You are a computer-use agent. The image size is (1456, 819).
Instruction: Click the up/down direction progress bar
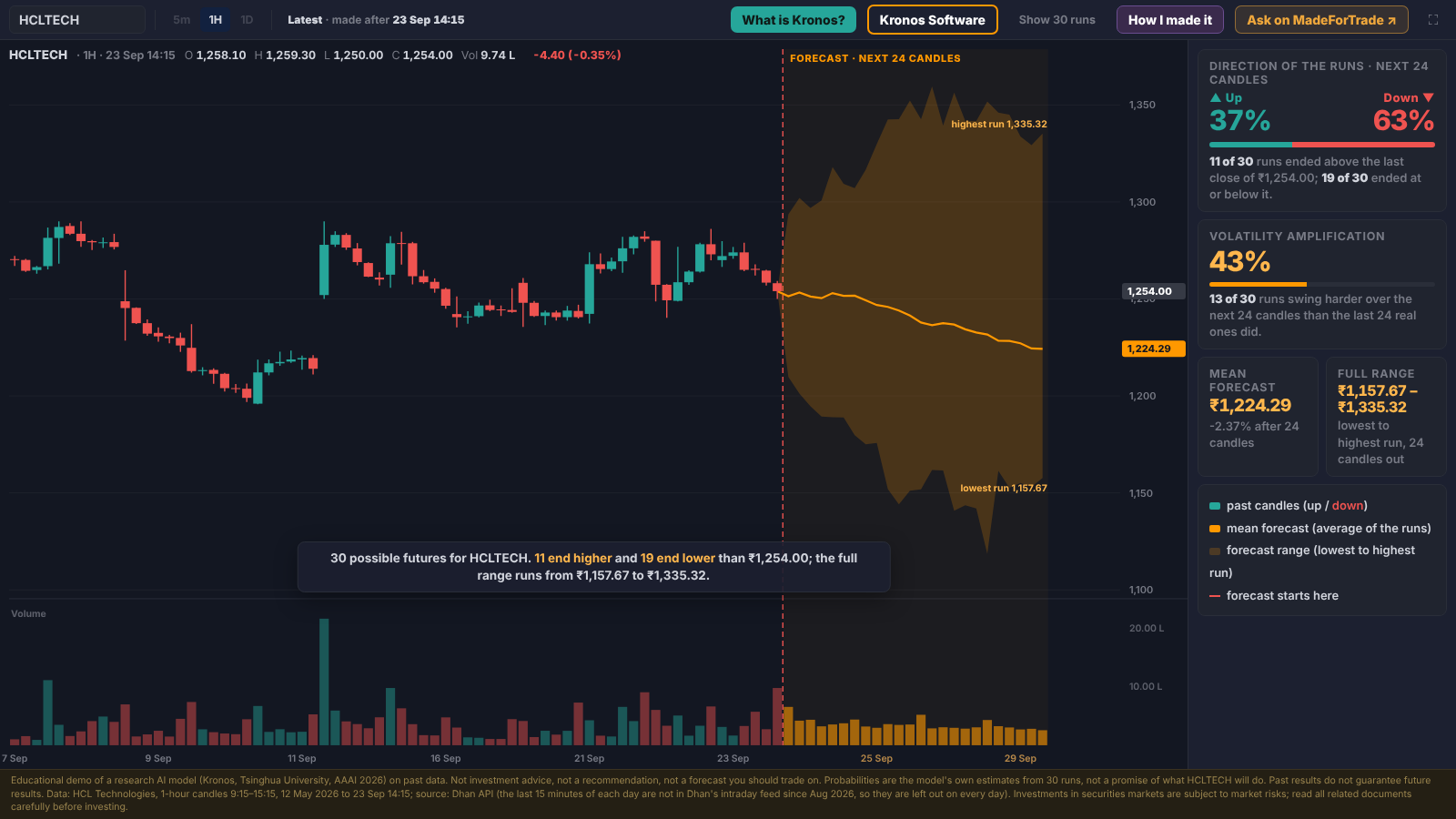[x=1322, y=145]
